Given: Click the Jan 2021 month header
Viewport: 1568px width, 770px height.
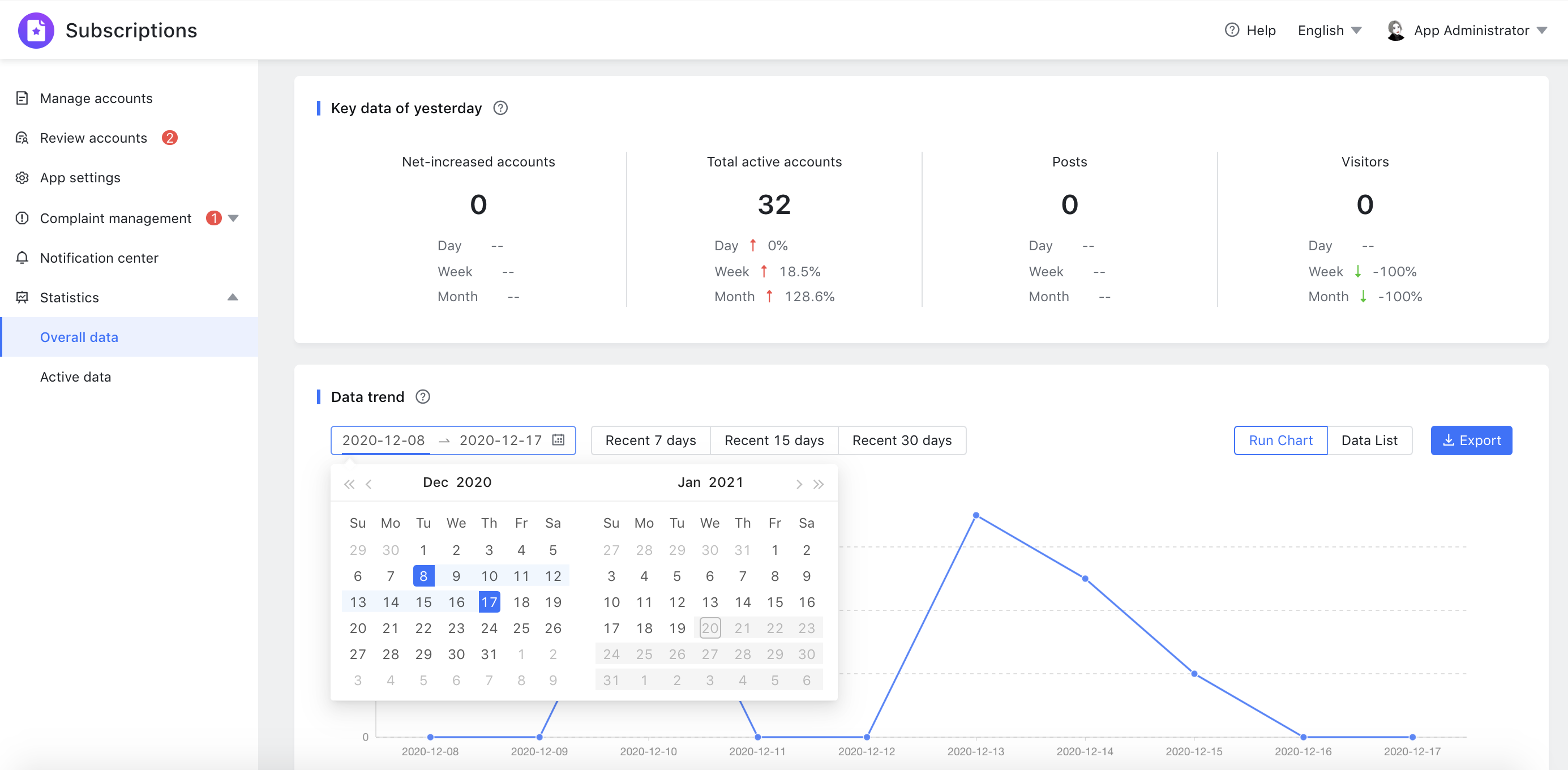Looking at the screenshot, I should pyautogui.click(x=710, y=482).
